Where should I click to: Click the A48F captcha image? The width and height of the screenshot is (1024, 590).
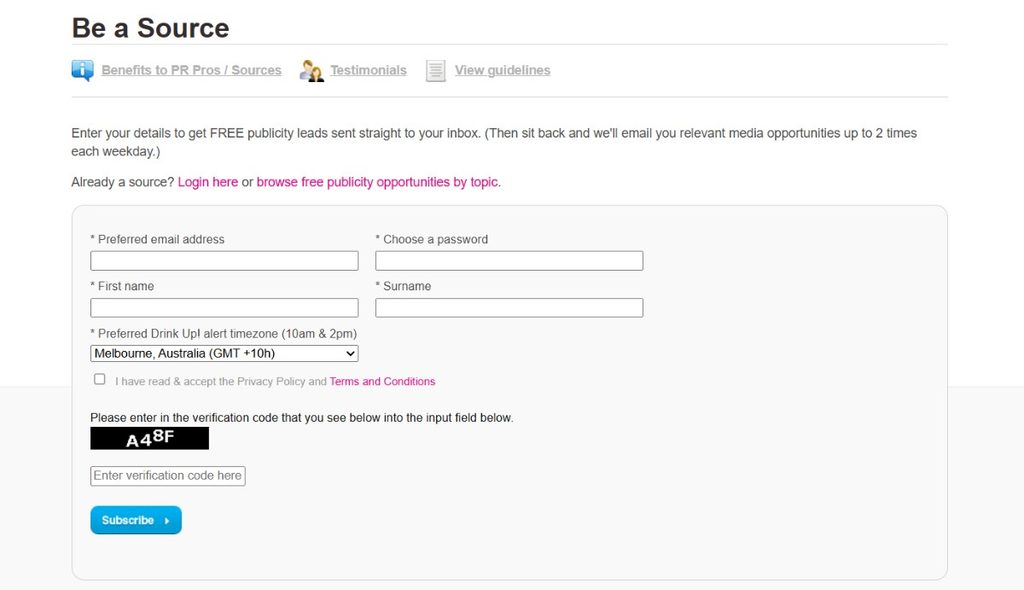click(150, 438)
